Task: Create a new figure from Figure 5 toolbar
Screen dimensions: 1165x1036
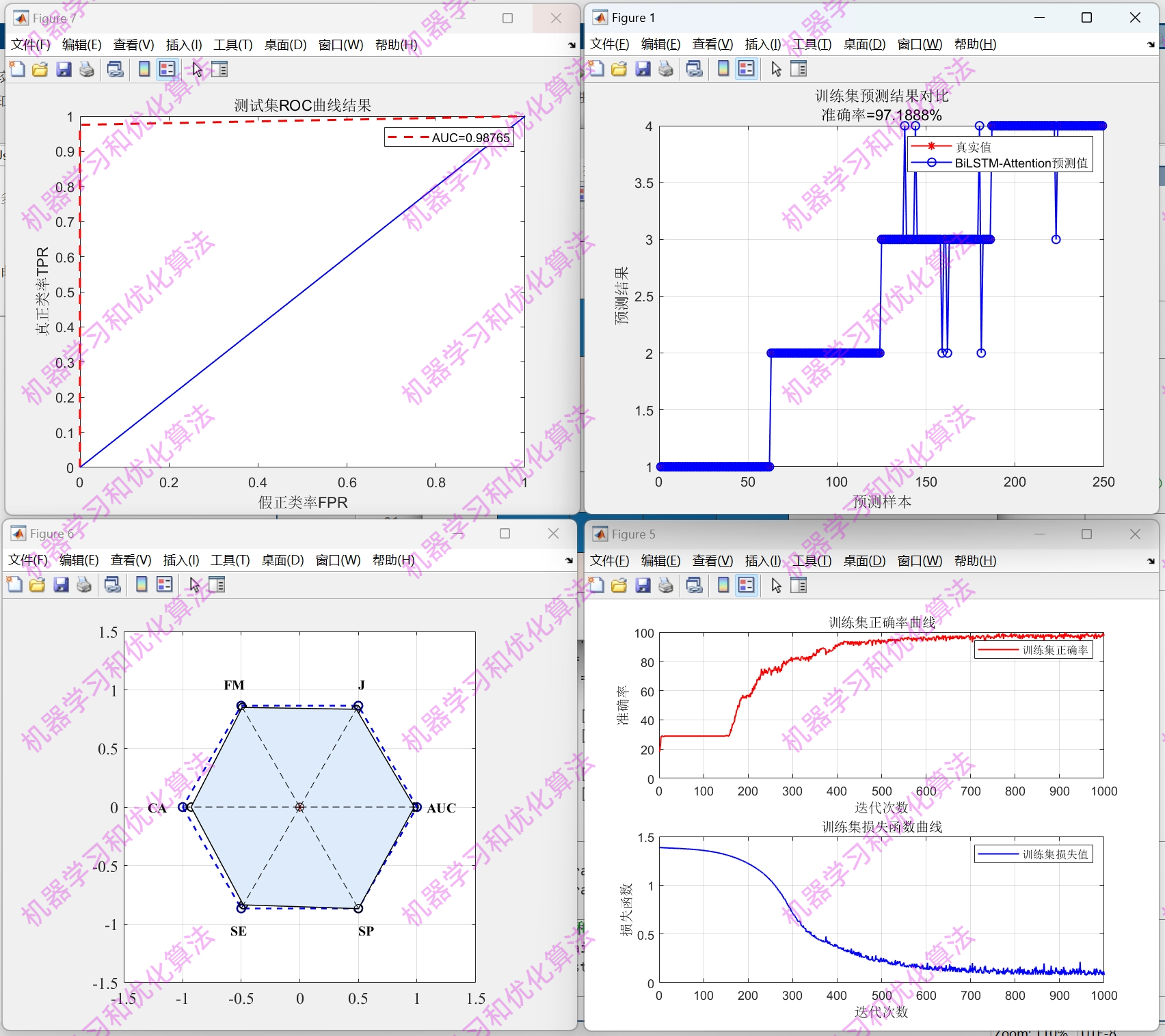Action: (595, 585)
